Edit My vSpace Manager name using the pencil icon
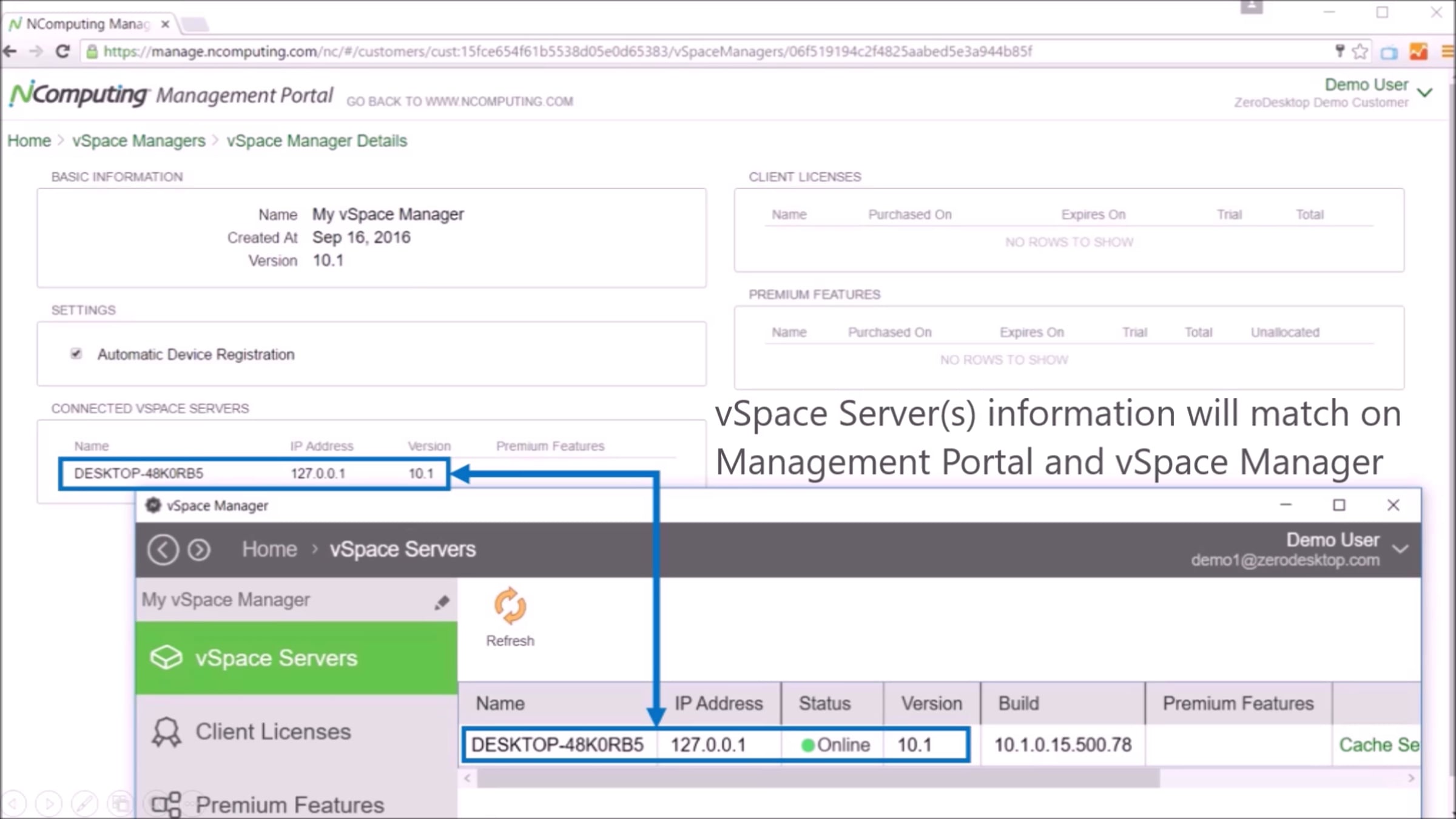The height and width of the screenshot is (819, 1456). [x=442, y=601]
